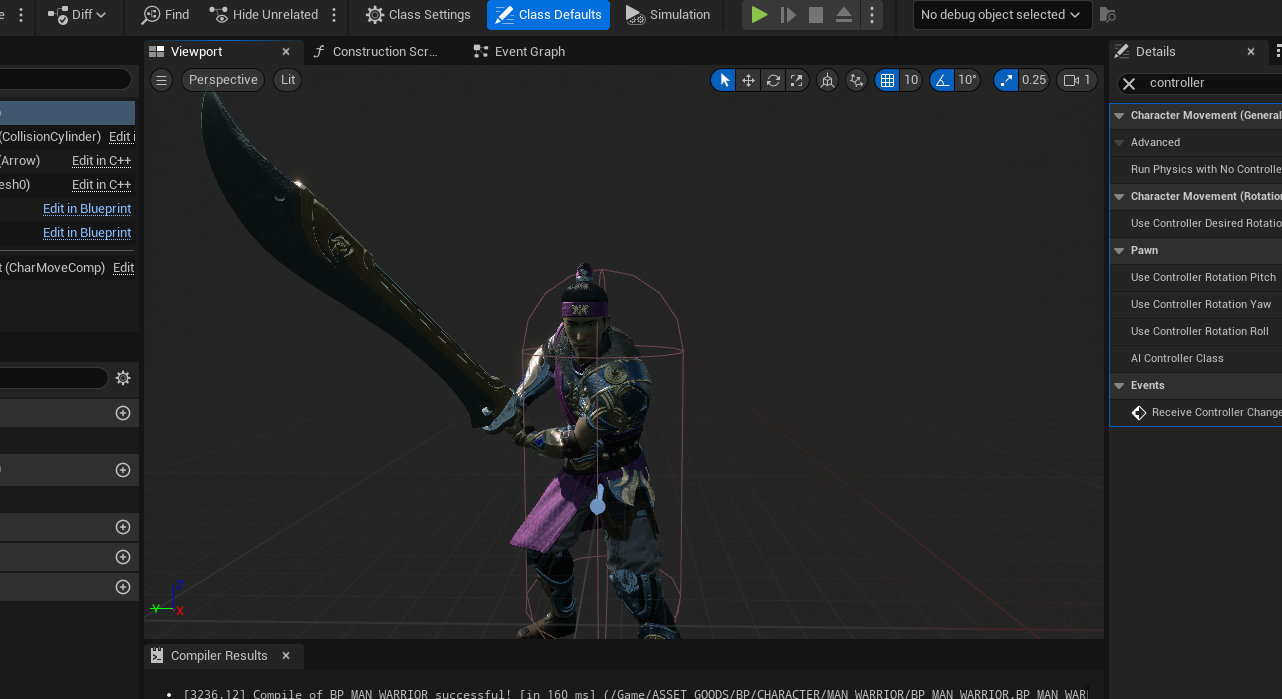Toggle grid snapping on or off
This screenshot has height=699, width=1282.
click(x=887, y=80)
